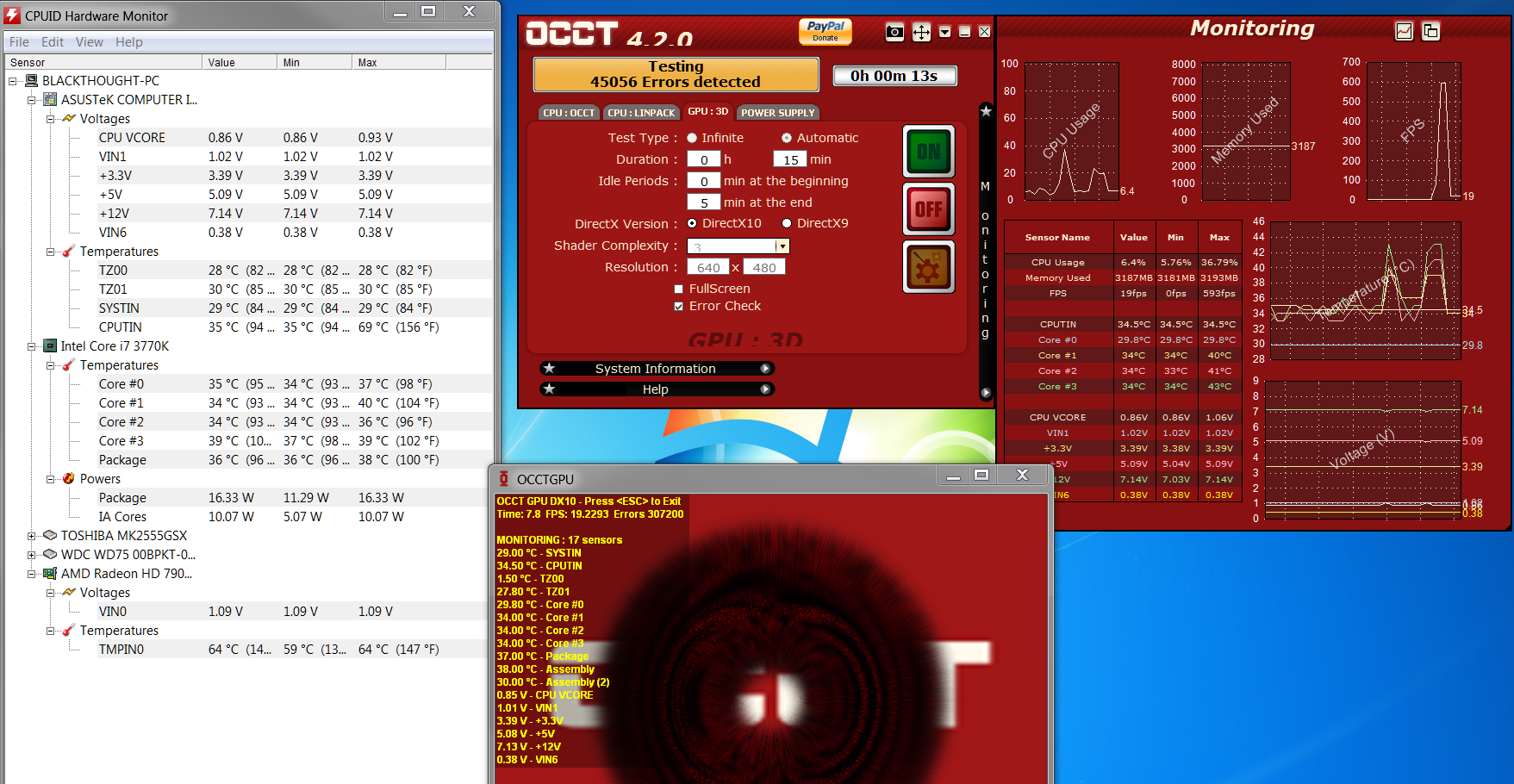
Task: Open the Edit menu
Action: pos(53,42)
